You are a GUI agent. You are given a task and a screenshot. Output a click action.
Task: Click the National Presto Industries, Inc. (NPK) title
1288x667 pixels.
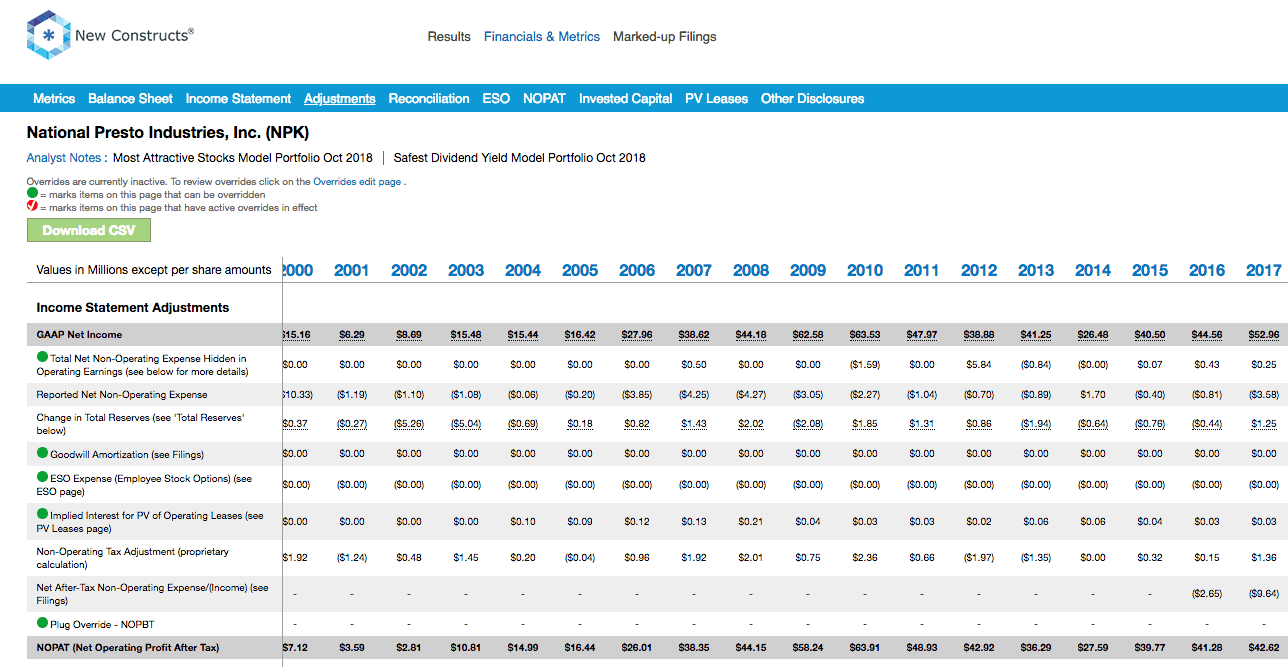pyautogui.click(x=168, y=132)
